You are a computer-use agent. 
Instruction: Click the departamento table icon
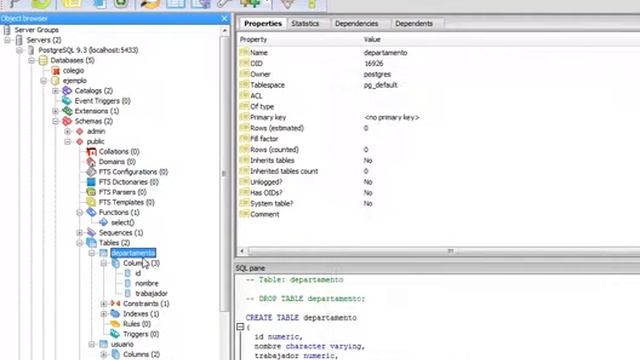coord(104,253)
